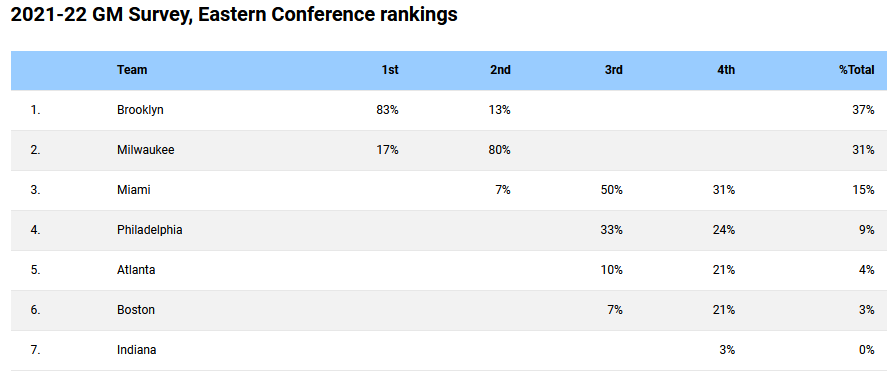Click the 3rd column header
Image resolution: width=893 pixels, height=373 pixels.
614,70
